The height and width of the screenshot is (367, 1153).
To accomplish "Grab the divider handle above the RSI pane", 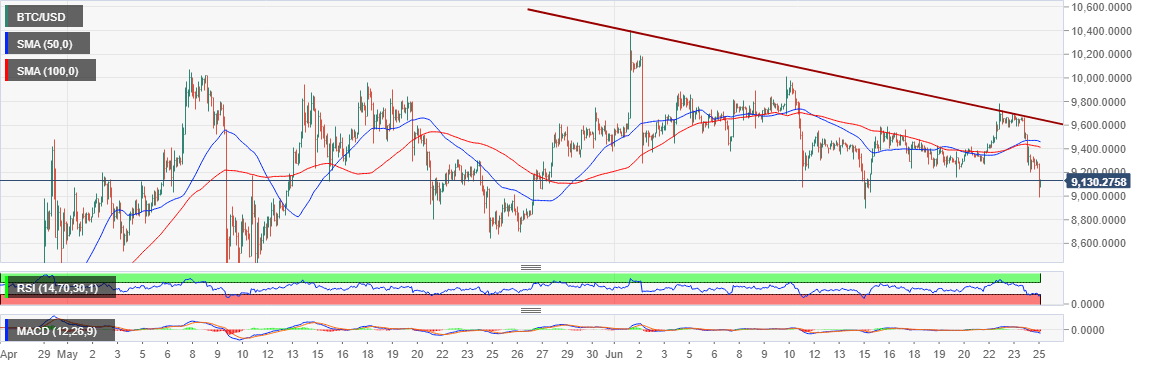I will (x=532, y=267).
